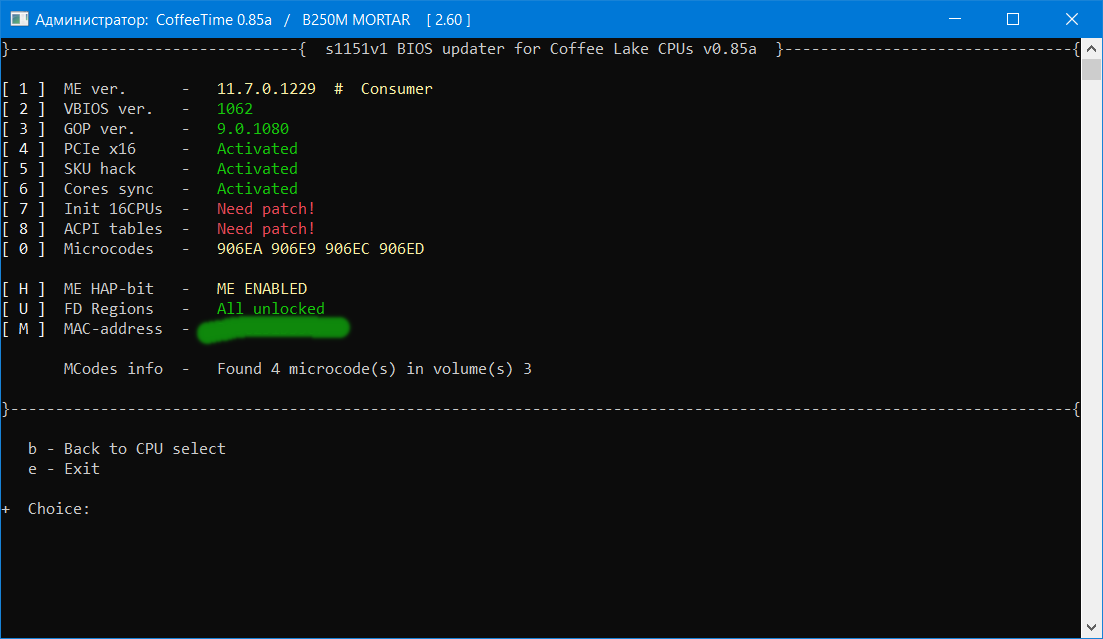Click the microcode 906EC entry
Viewport: 1103px width, 639px height.
(x=348, y=248)
